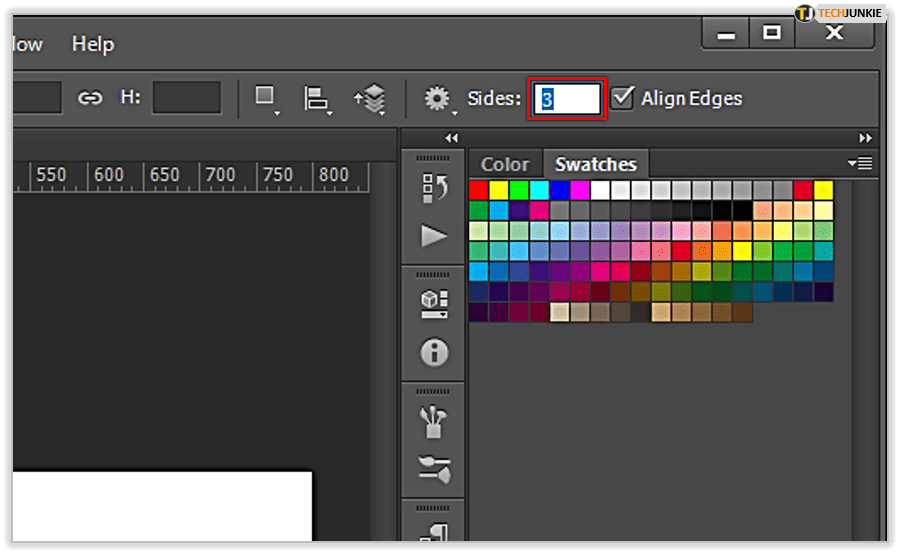Open the Info panel icon

point(434,352)
